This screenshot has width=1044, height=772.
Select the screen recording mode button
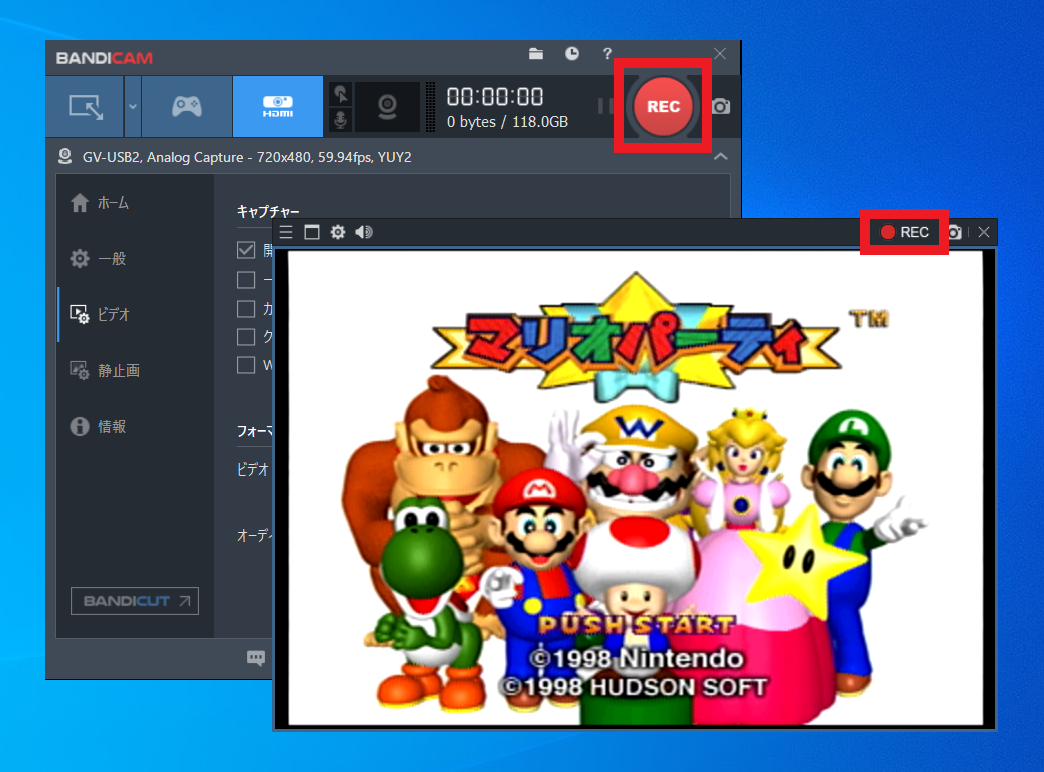coord(86,107)
